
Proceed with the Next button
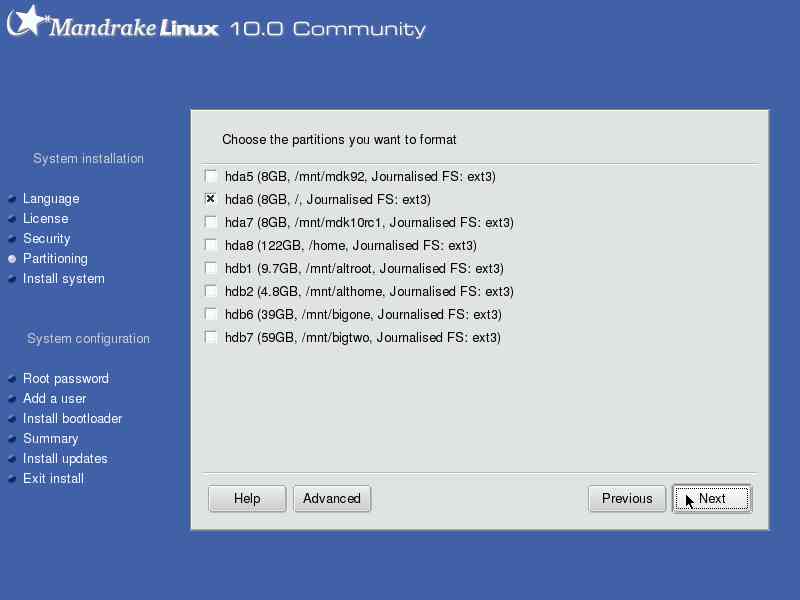point(712,498)
